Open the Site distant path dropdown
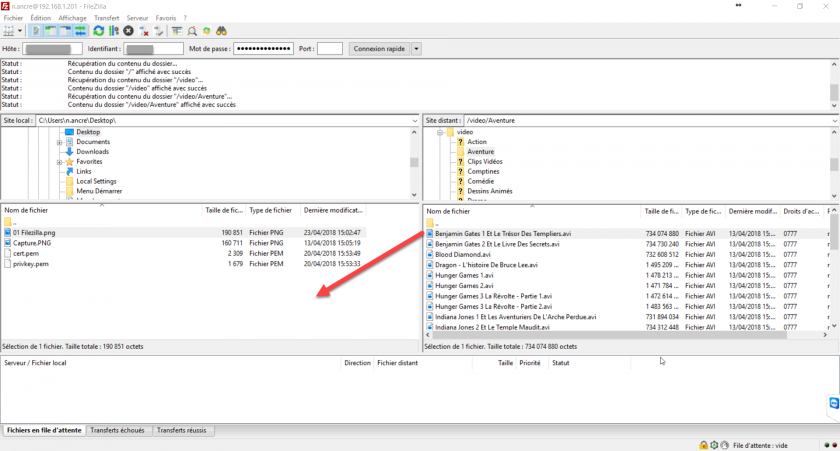Viewport: 840px width, 451px height. (x=835, y=121)
